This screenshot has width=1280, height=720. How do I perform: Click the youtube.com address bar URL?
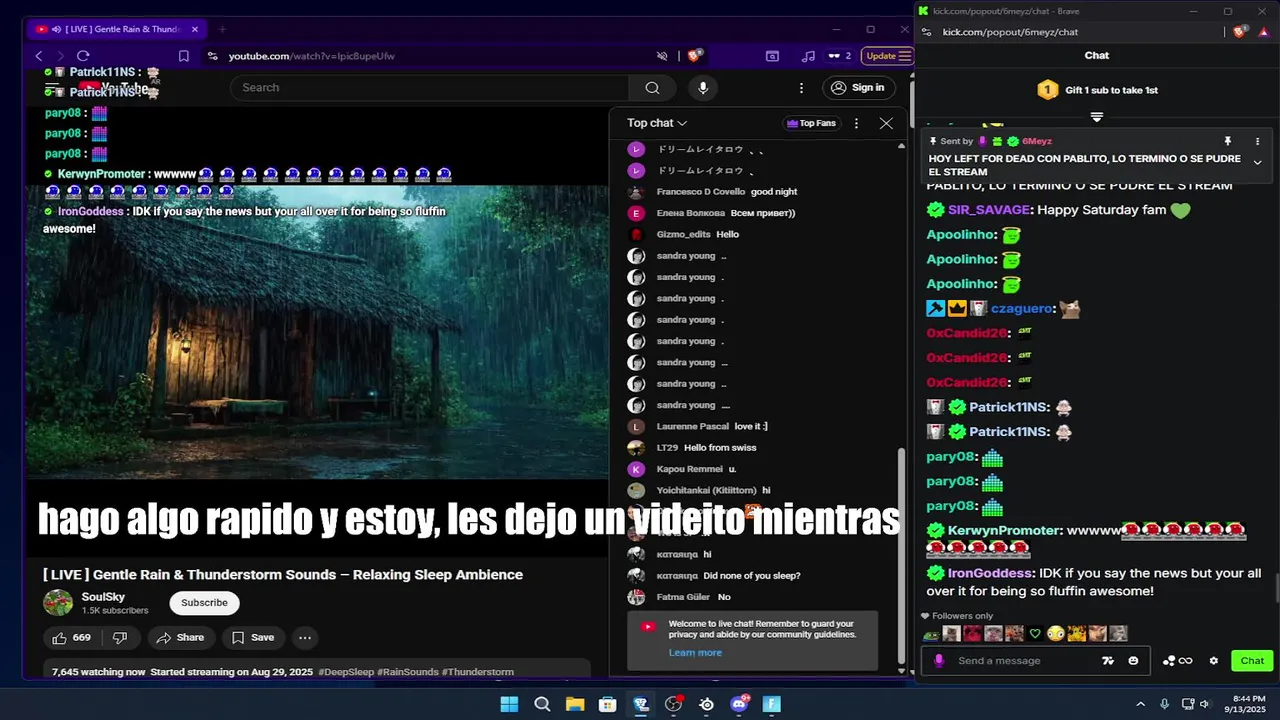[x=311, y=56]
